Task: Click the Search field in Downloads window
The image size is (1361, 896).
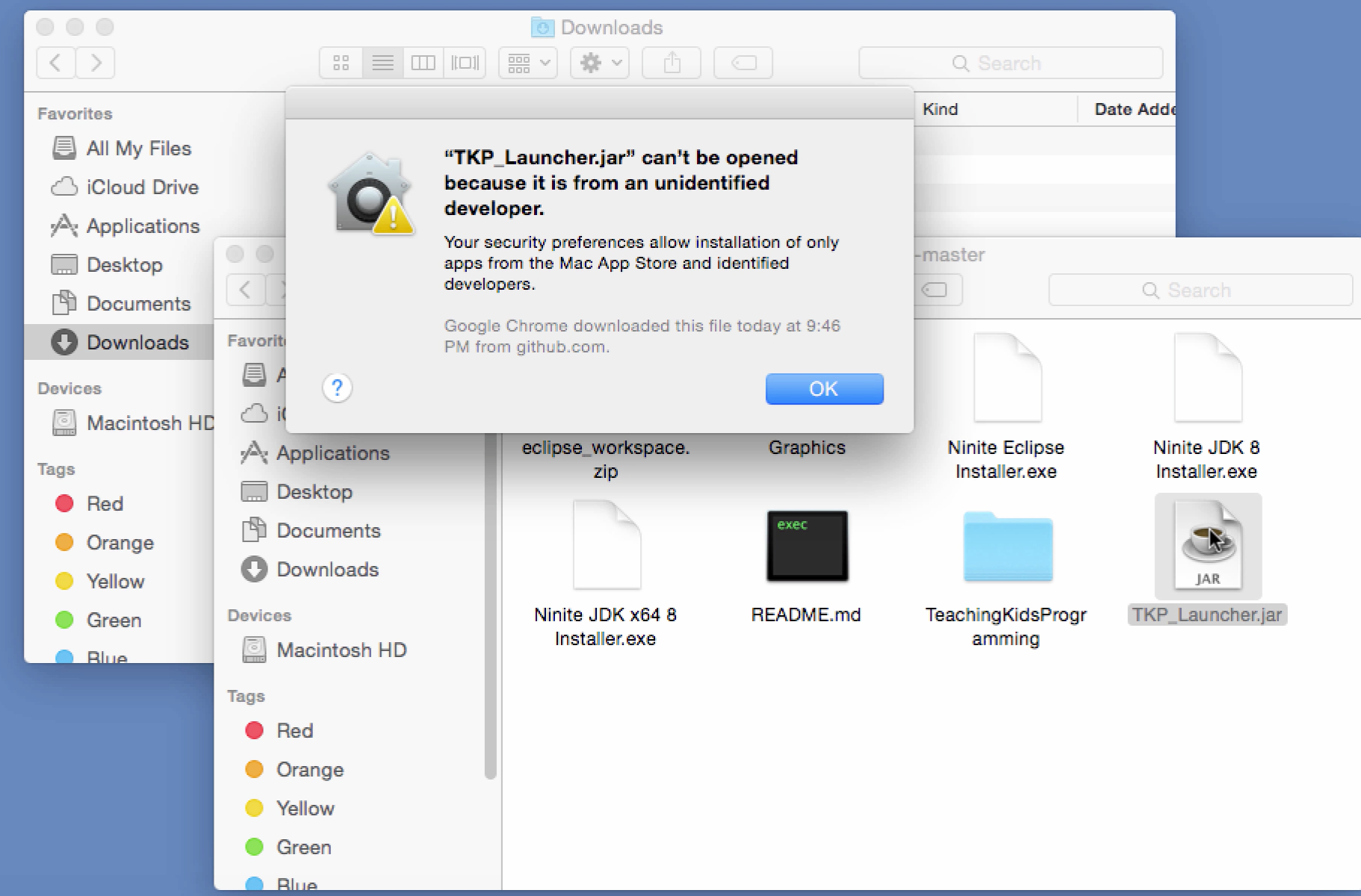Action: pos(1010,63)
